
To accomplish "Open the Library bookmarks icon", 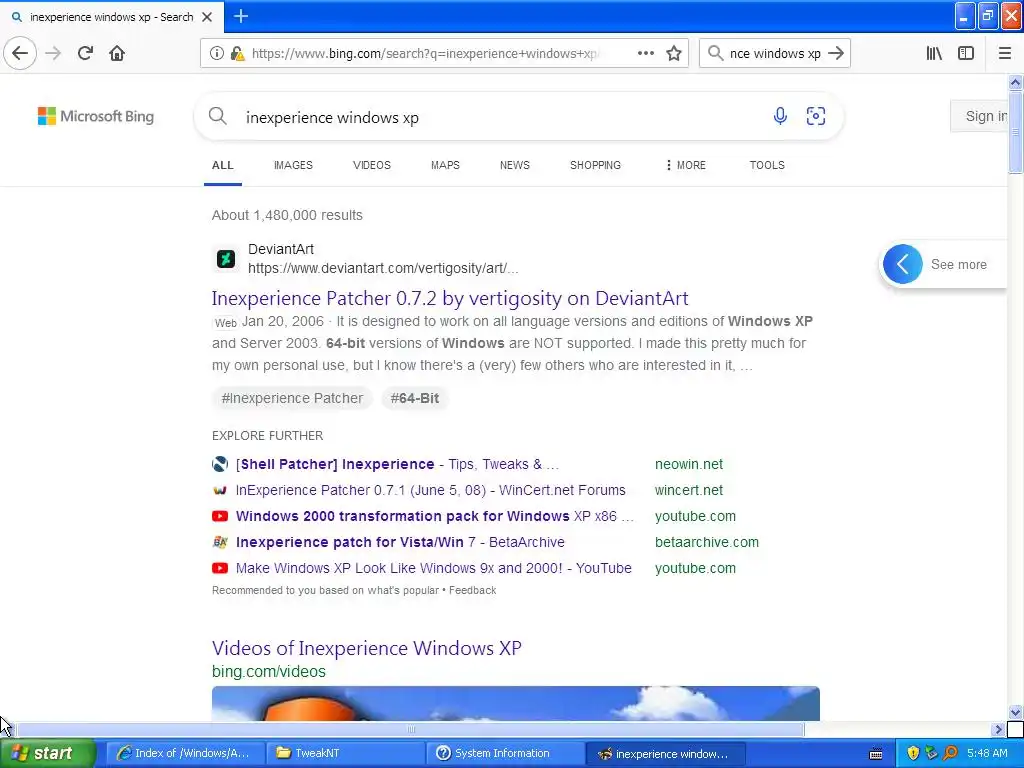I will pos(934,53).
